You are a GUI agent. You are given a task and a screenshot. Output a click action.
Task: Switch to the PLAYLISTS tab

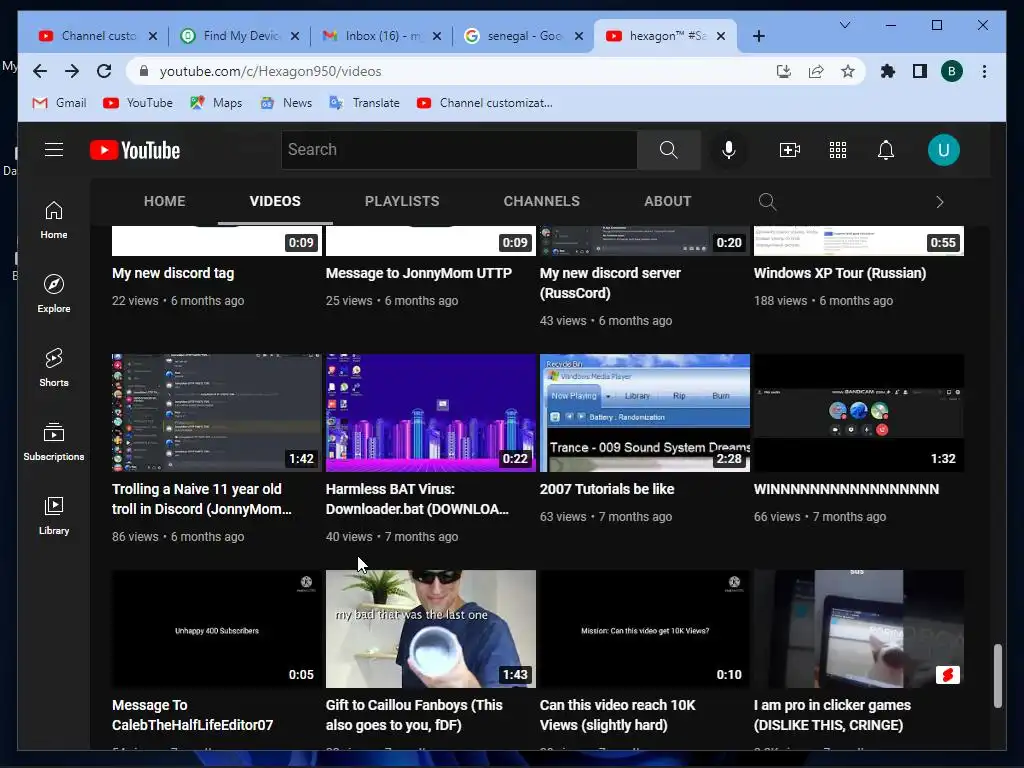point(402,201)
